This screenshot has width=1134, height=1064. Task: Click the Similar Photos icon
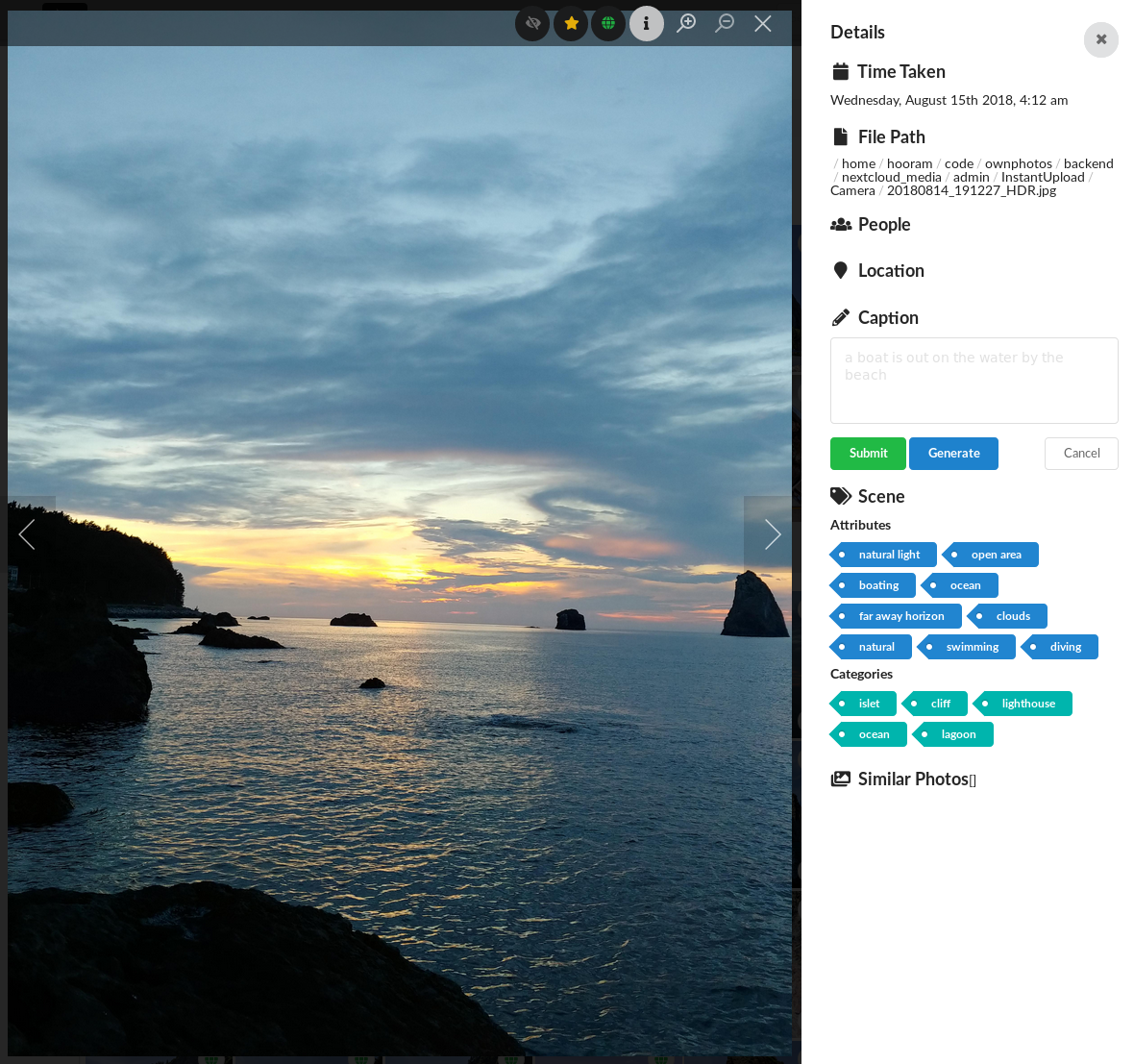point(840,778)
